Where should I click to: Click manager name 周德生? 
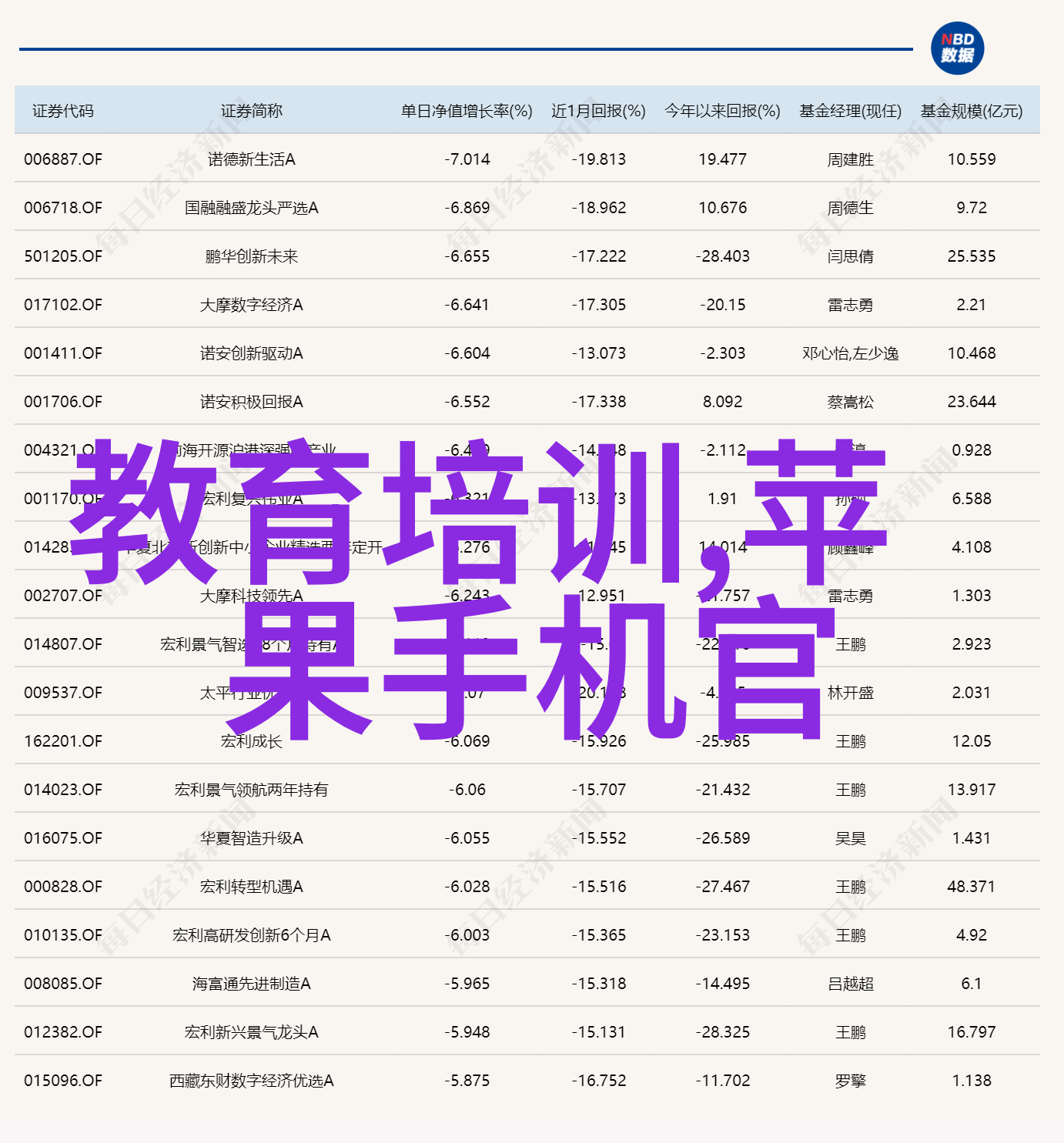click(851, 208)
